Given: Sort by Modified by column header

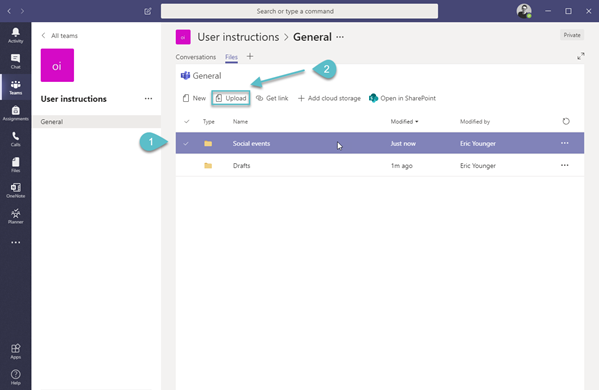Looking at the screenshot, I should tap(474, 121).
